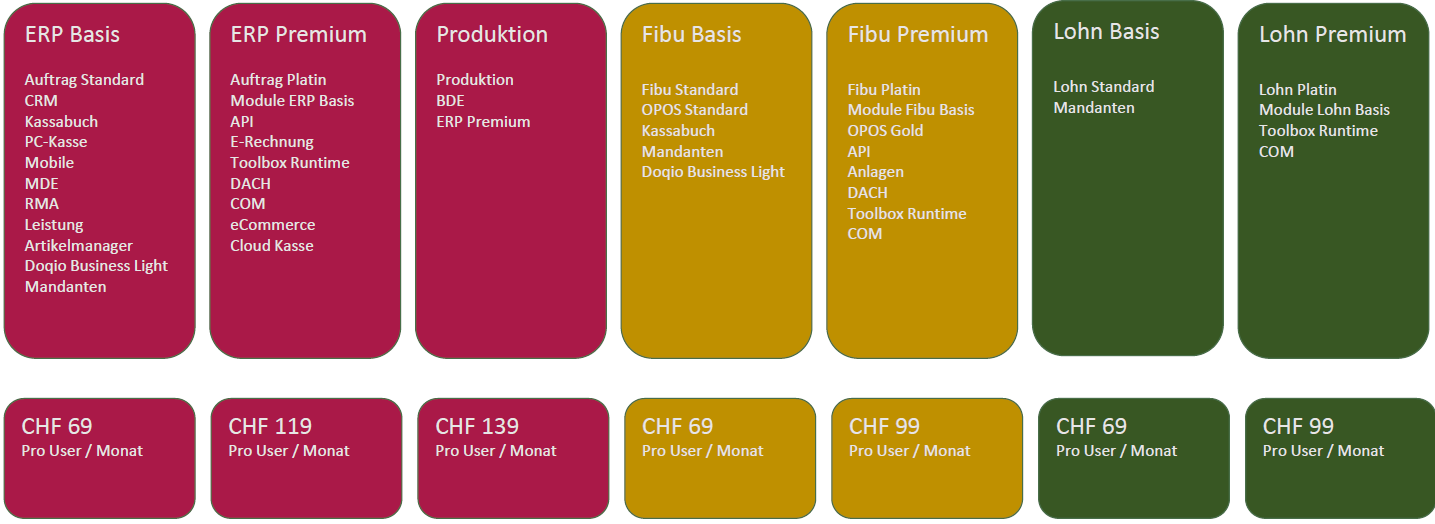
Task: Select the Anlagen item in Fibu Premium
Action: tap(875, 172)
